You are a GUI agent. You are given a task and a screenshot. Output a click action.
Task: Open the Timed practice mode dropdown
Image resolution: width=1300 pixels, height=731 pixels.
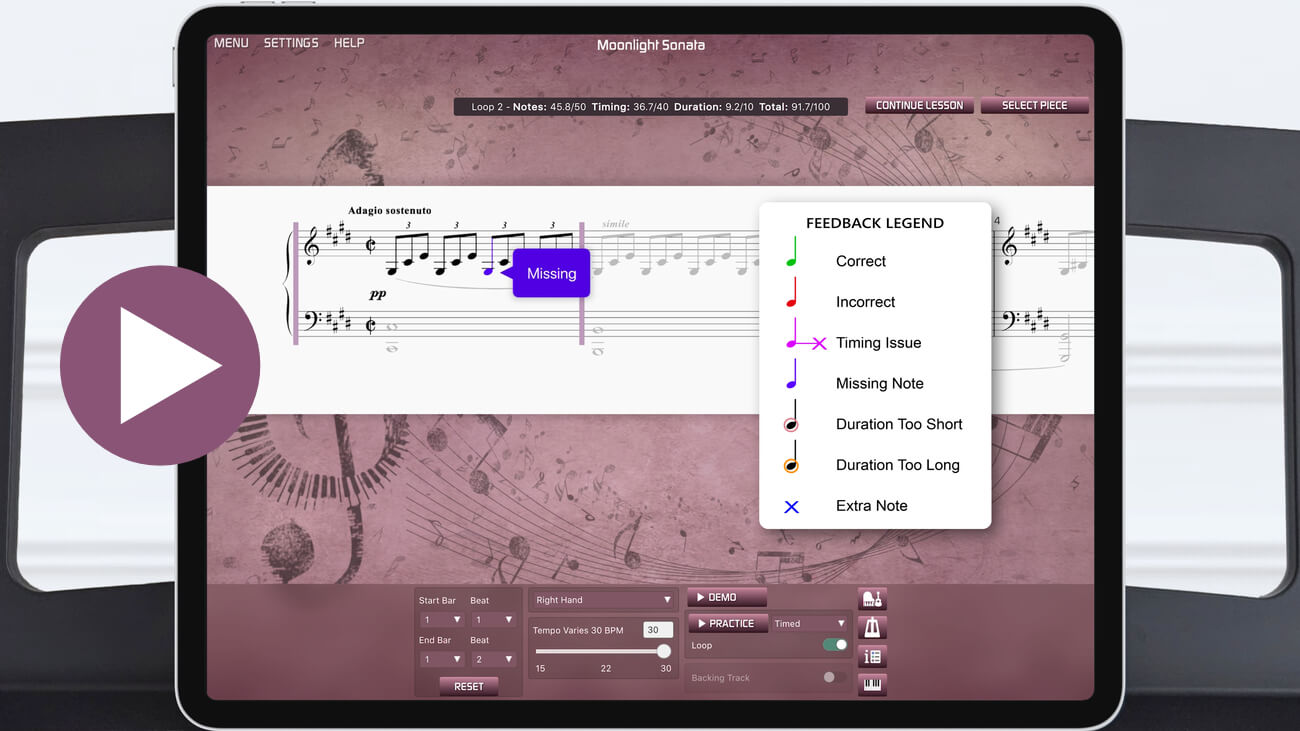[x=808, y=622]
